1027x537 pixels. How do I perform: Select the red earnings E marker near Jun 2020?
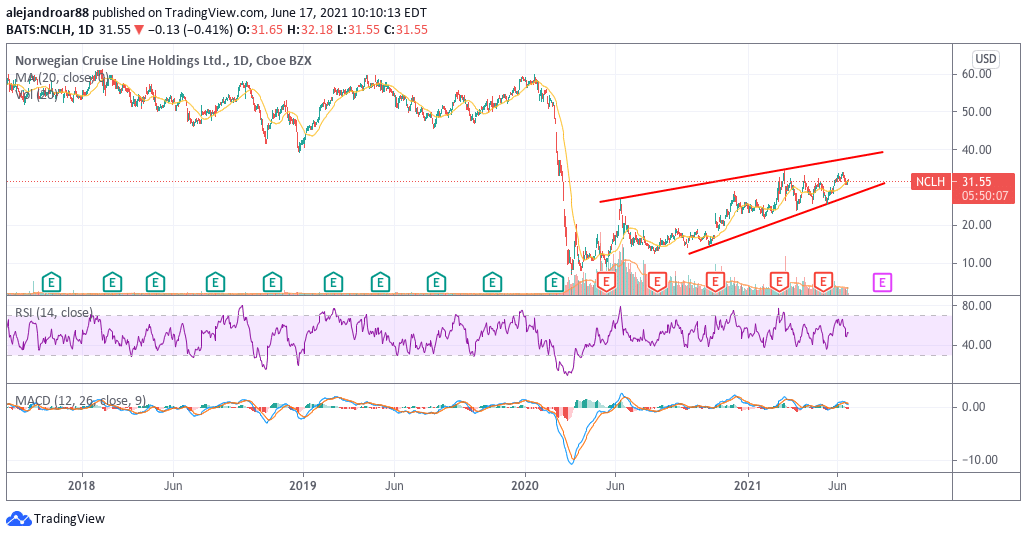coord(607,283)
